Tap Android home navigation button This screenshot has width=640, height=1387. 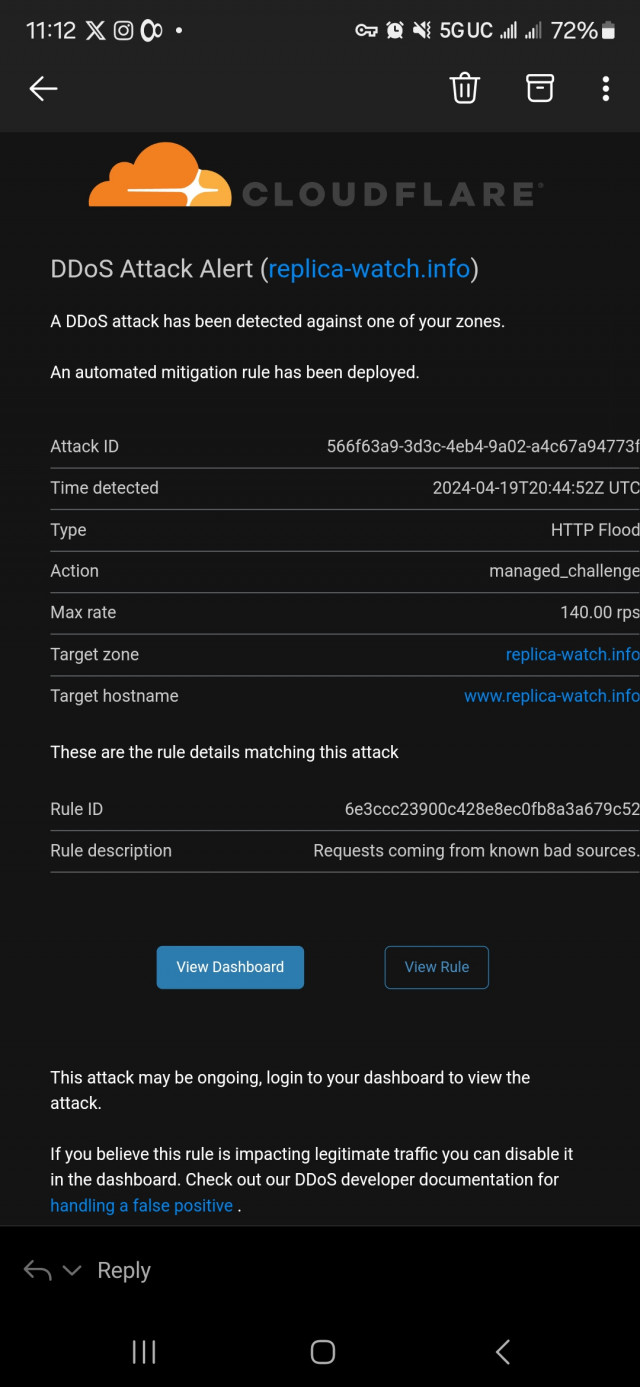(x=322, y=1352)
